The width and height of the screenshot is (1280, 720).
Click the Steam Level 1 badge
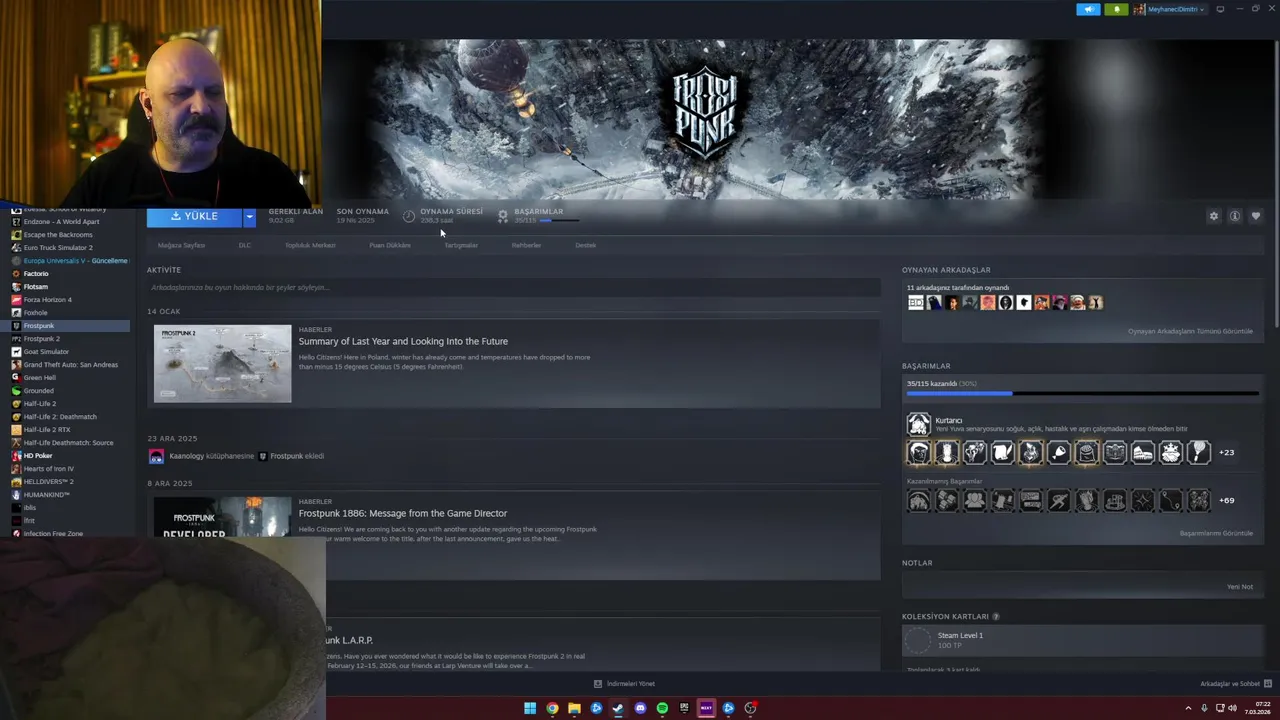tap(918, 640)
